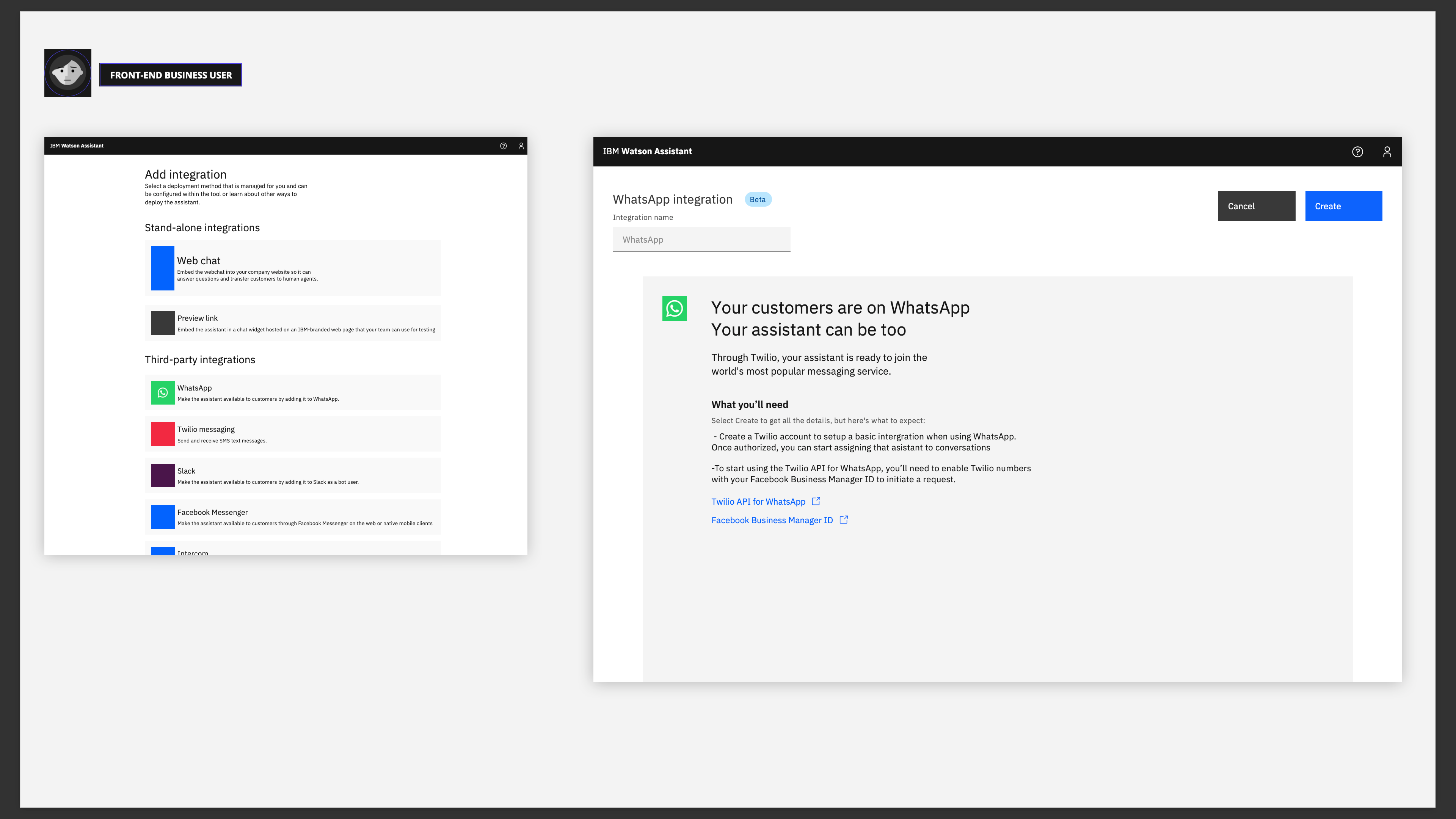Open the Facebook Business Manager ID link

772,521
